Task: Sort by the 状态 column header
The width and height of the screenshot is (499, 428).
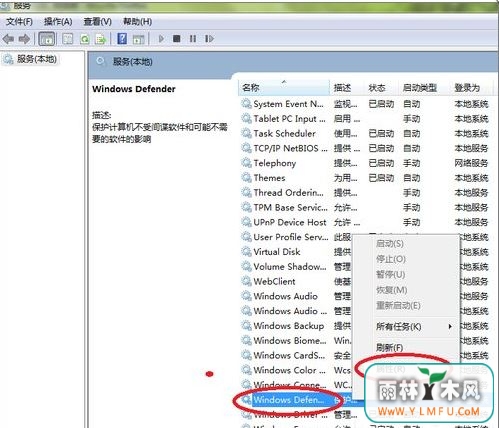Action: tap(381, 87)
